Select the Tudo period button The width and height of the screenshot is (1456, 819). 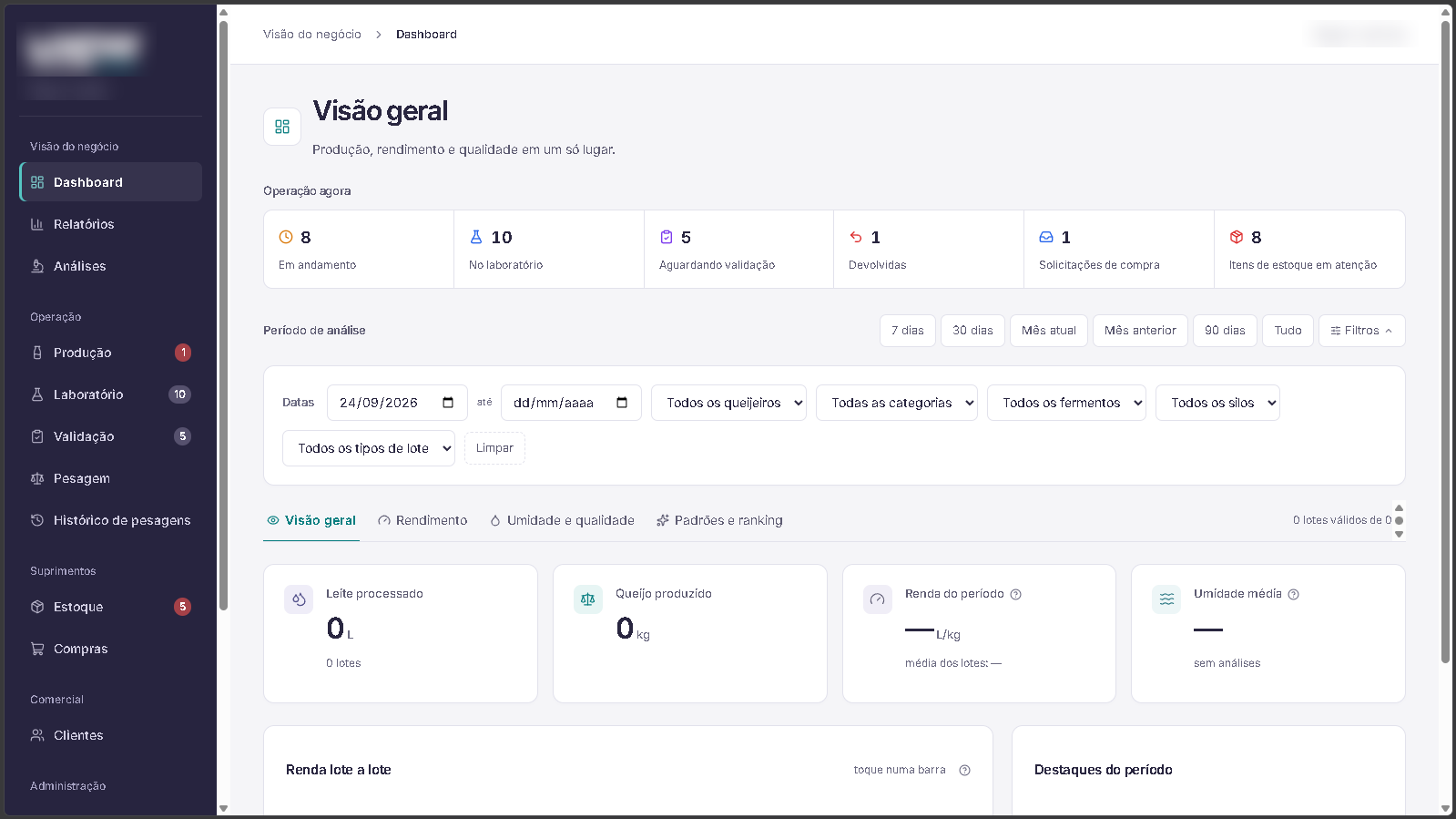click(1288, 331)
